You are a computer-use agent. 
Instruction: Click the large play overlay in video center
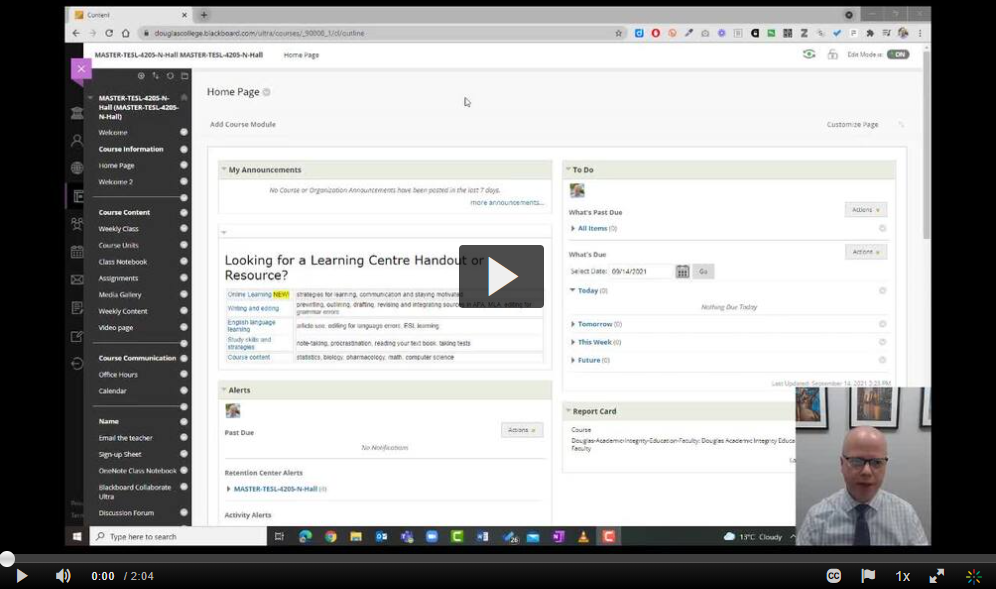pyautogui.click(x=501, y=276)
